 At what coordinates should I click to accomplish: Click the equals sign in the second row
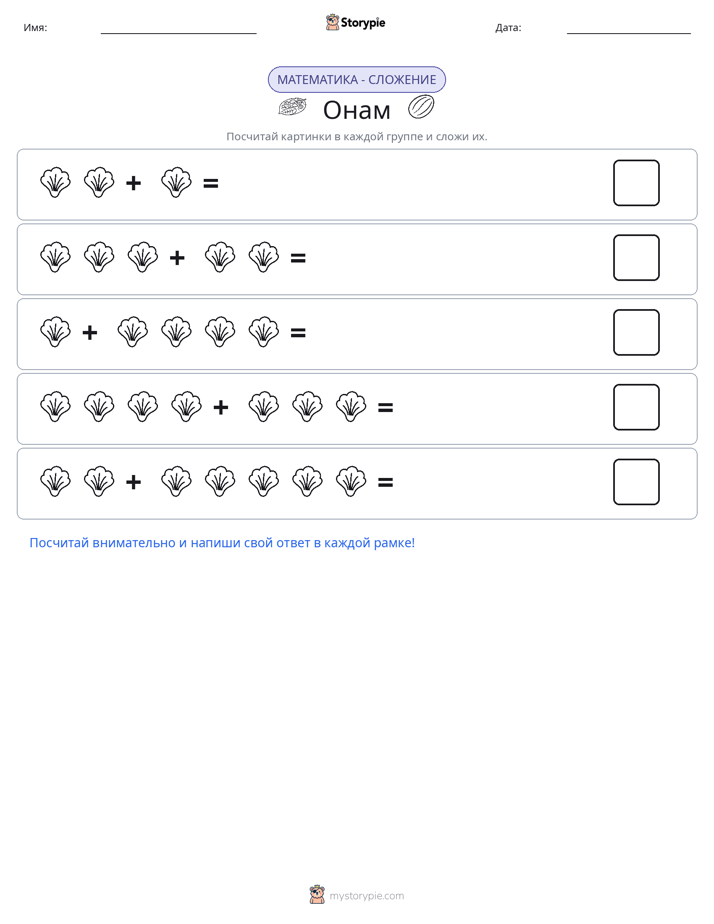pos(298,258)
